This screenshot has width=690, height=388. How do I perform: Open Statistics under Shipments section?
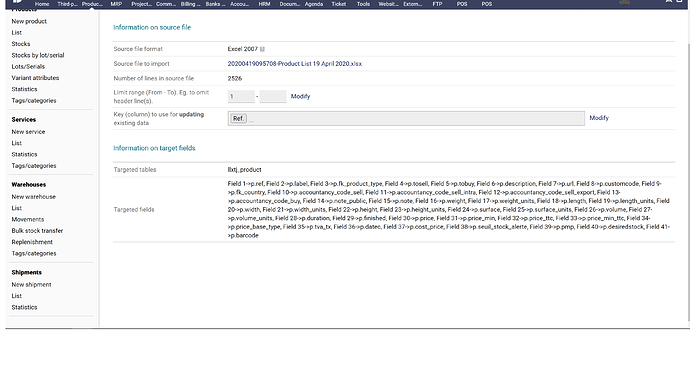24,307
